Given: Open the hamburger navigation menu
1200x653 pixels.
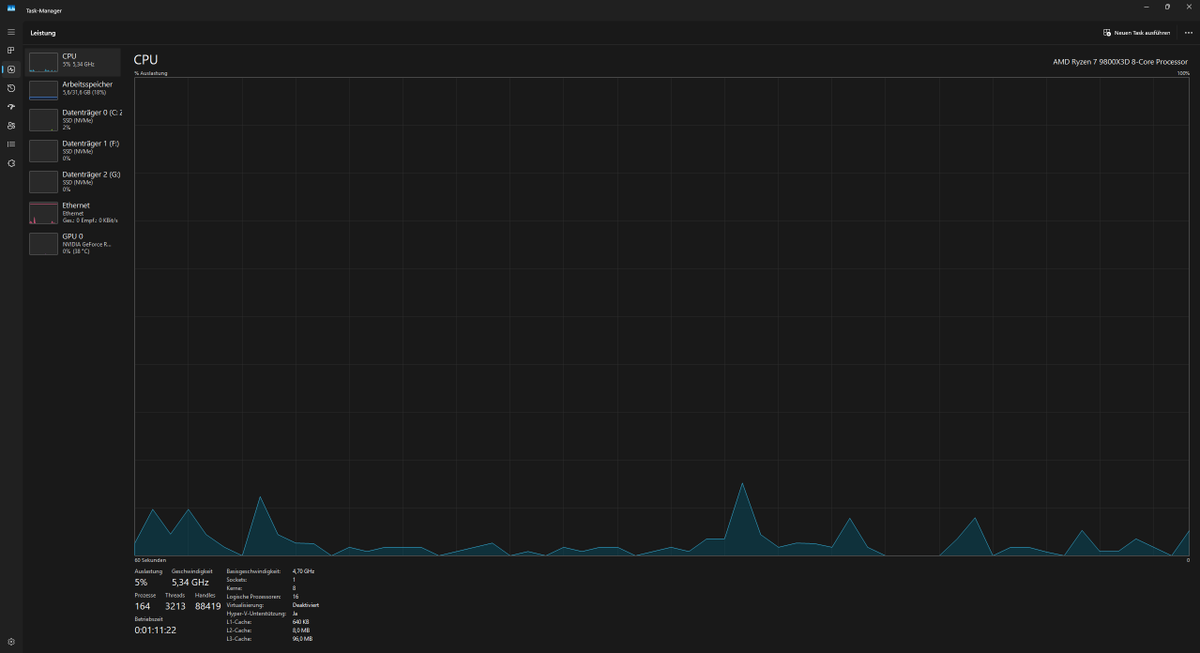Looking at the screenshot, I should (11, 32).
